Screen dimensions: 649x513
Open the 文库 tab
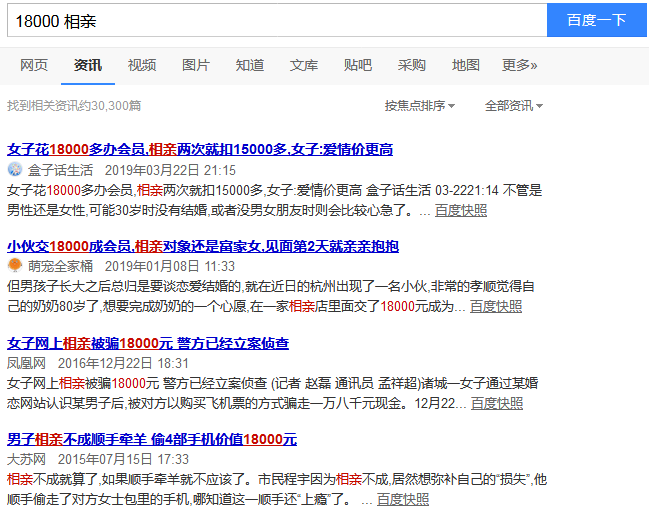point(304,65)
